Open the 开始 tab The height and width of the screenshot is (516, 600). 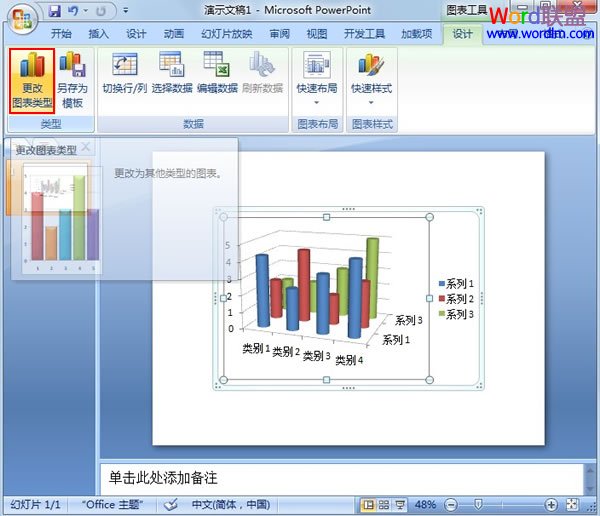pyautogui.click(x=61, y=34)
